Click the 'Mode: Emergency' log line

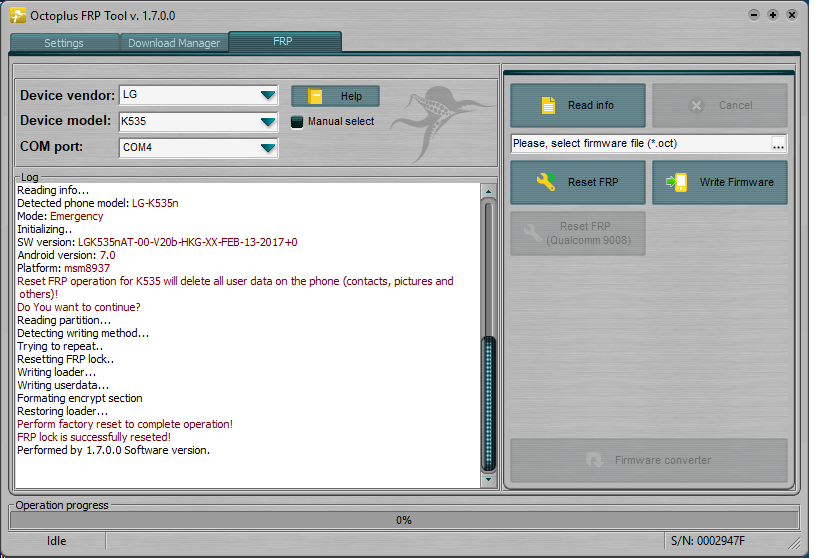coord(60,216)
